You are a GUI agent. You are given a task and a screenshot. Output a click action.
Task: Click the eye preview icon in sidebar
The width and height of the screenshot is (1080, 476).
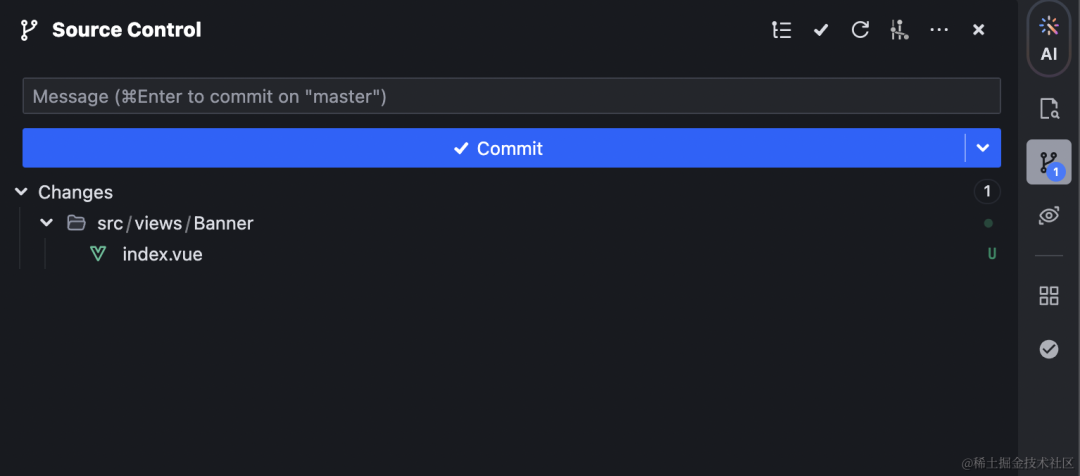click(x=1048, y=216)
